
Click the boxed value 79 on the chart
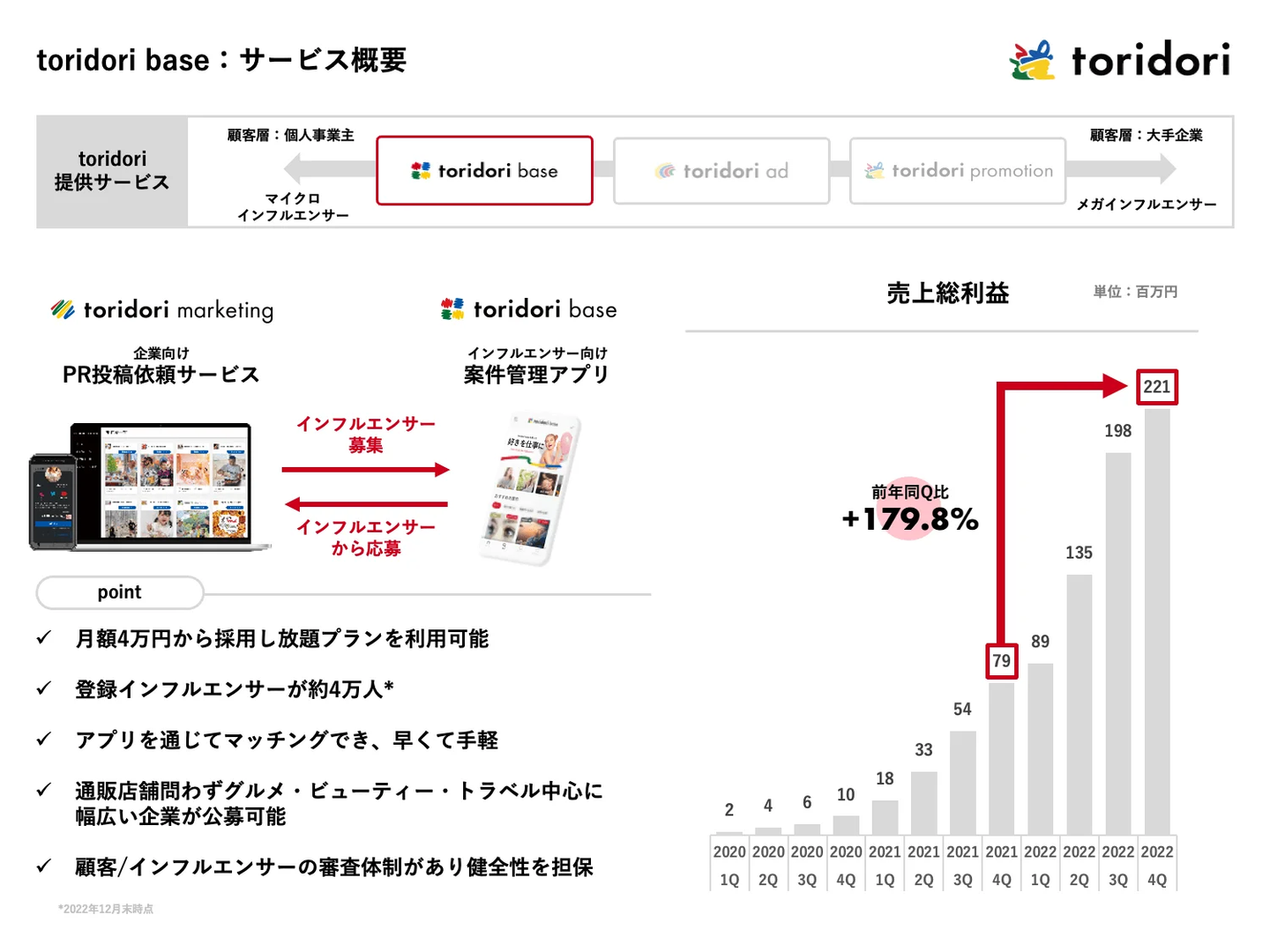[x=1002, y=661]
